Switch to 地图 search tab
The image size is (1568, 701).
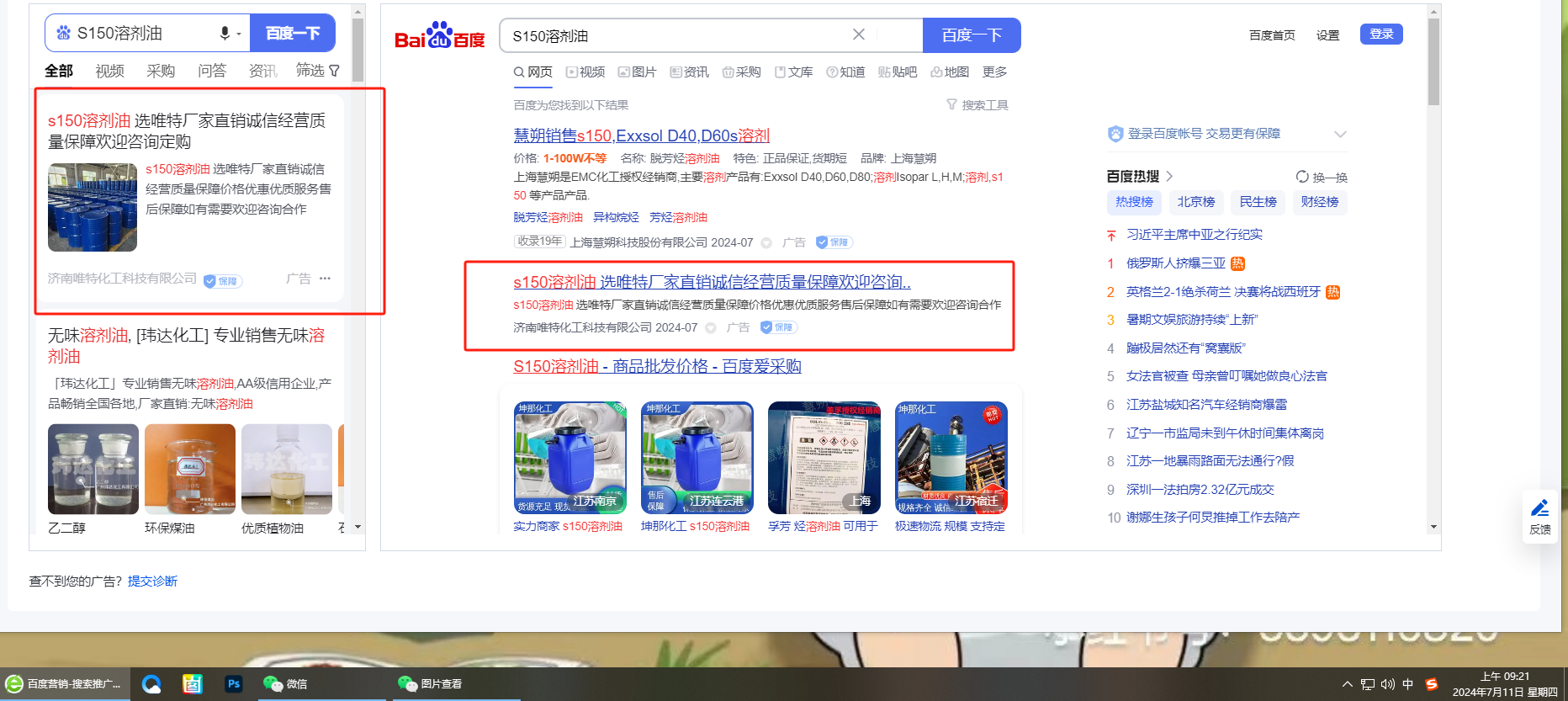[950, 72]
